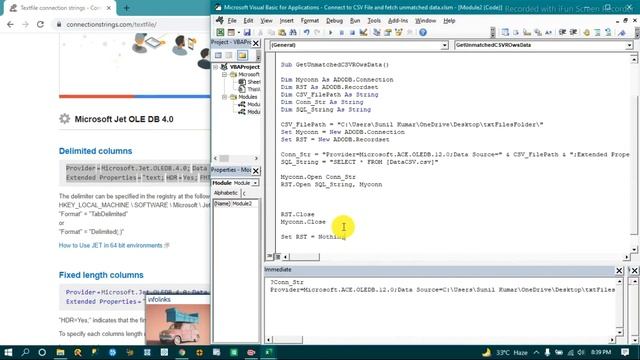Screen dimensions: 640x360
Task: Click Procedure View icon at code window bottom
Action: coord(269,256)
